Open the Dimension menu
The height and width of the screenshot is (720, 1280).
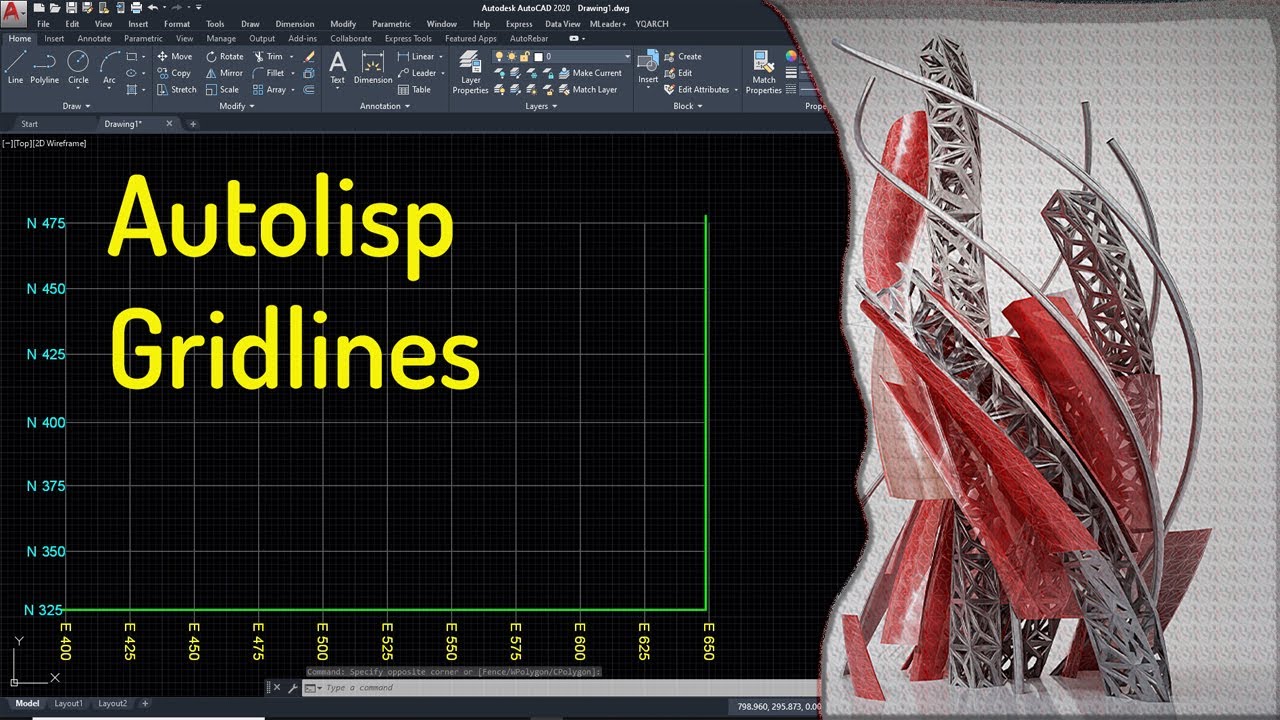pos(295,24)
